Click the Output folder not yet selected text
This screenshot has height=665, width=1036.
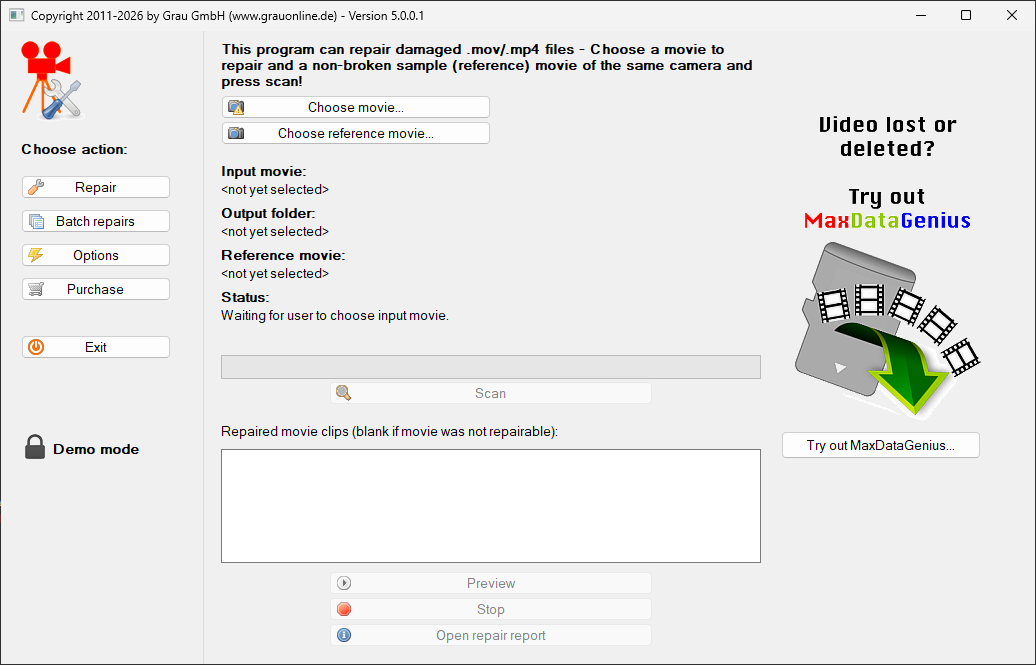pos(275,232)
